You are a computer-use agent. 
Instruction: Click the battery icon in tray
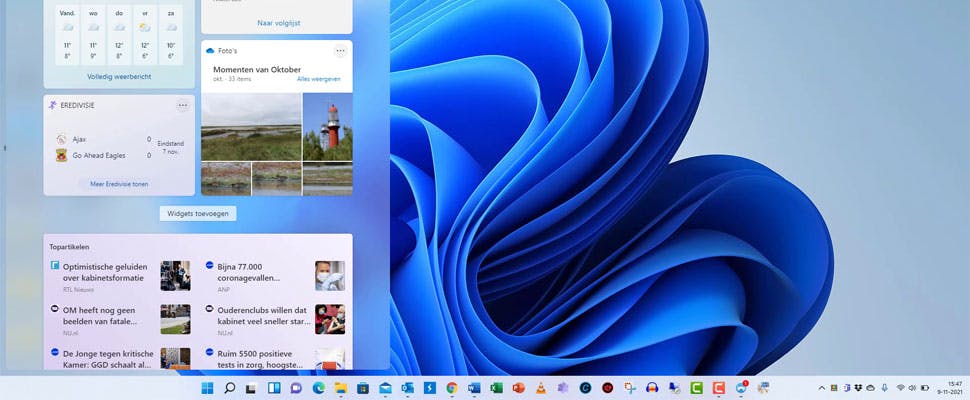tap(925, 388)
